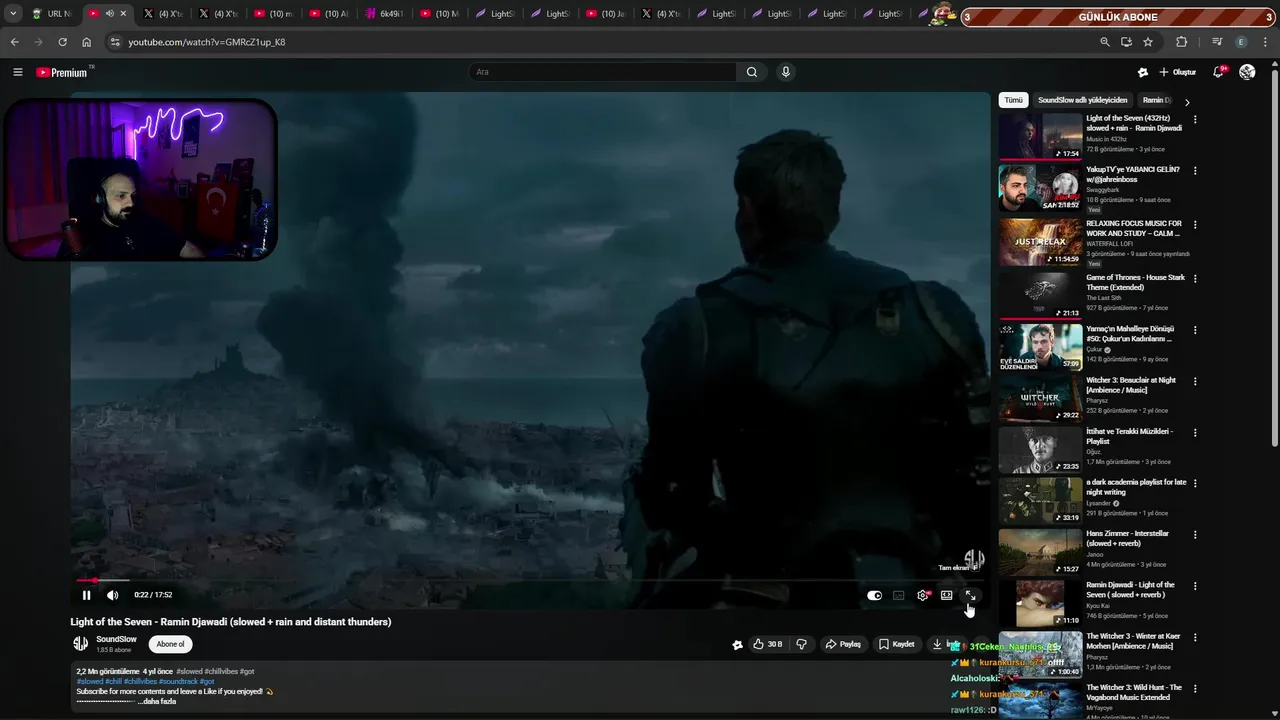Open options menu for YakupTV'ye YABANCI GELİN

coord(1195,171)
